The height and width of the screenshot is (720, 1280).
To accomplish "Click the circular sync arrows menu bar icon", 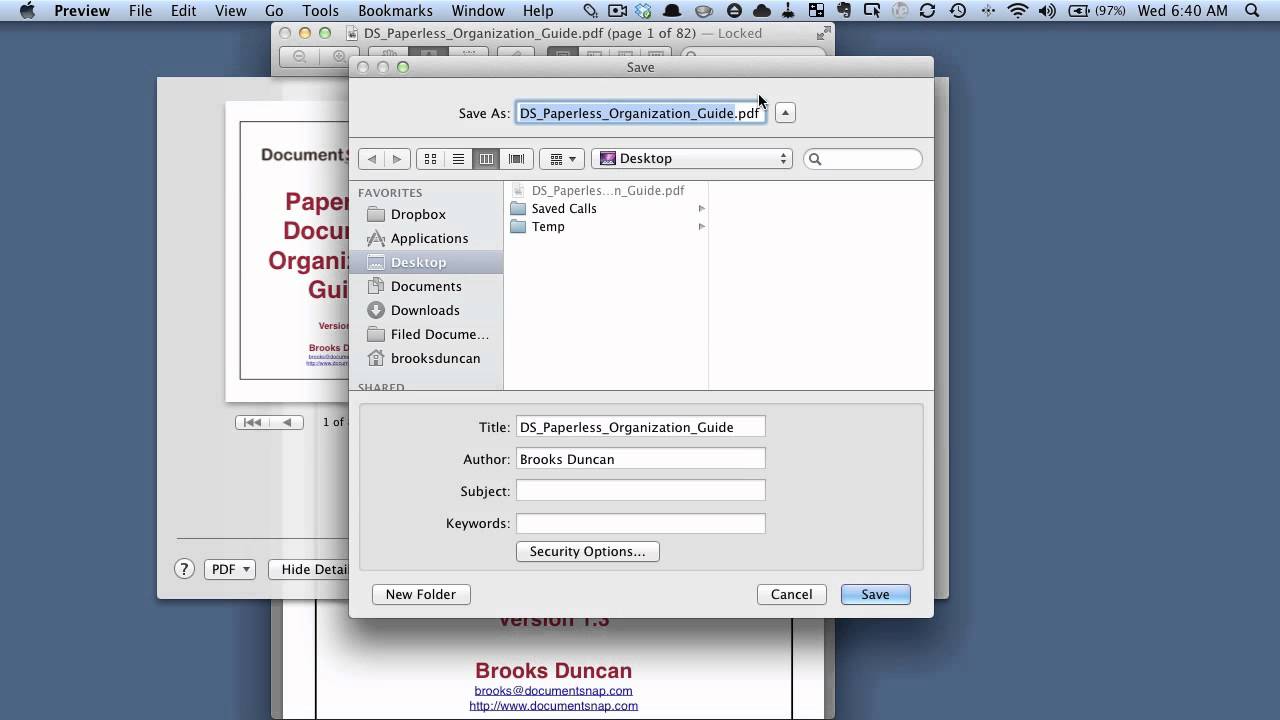I will coord(927,11).
